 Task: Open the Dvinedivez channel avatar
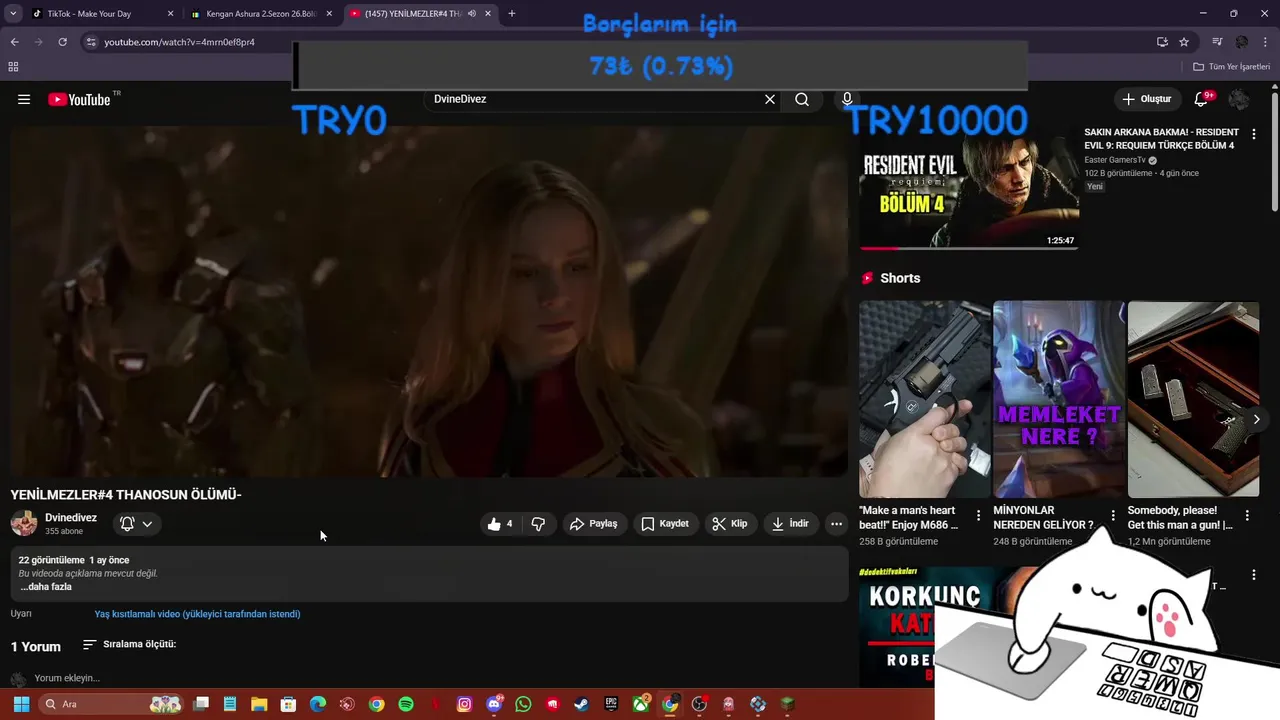tap(24, 523)
